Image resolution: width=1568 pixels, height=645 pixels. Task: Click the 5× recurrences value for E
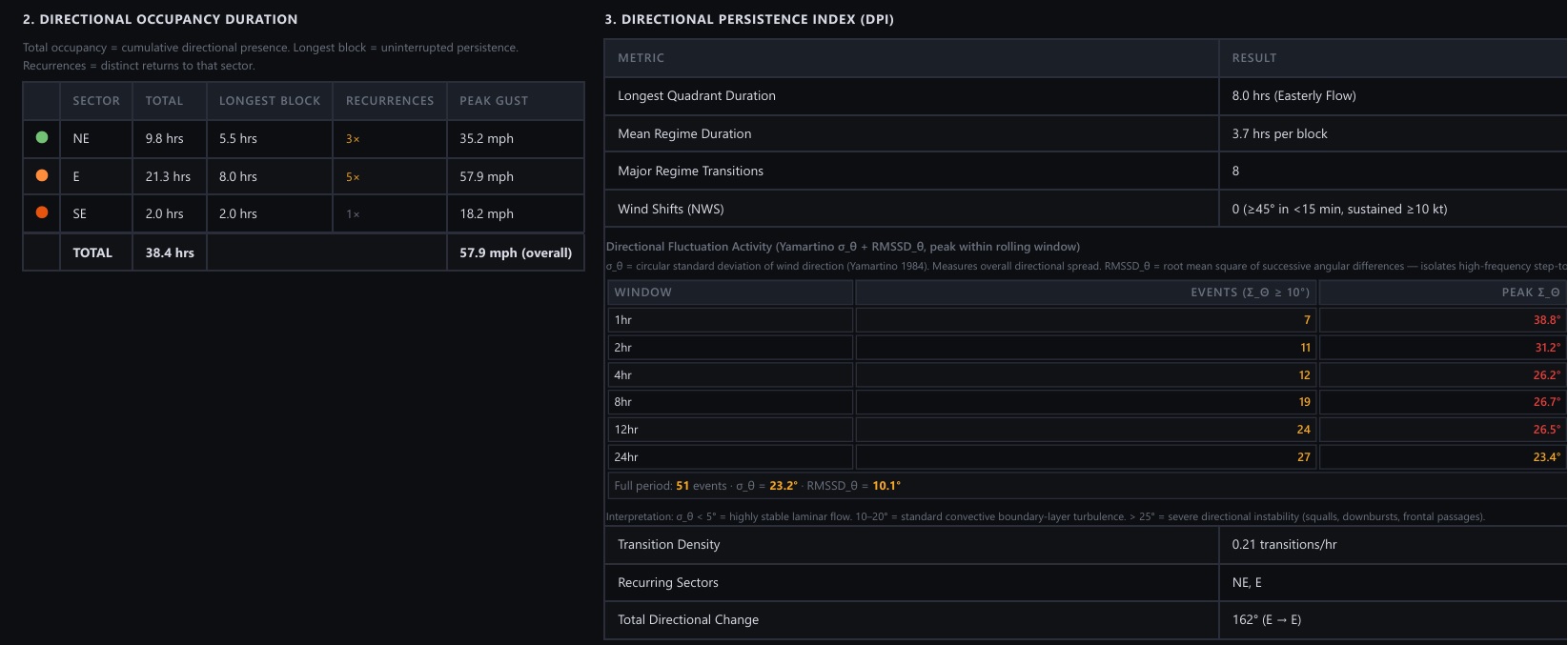[353, 177]
